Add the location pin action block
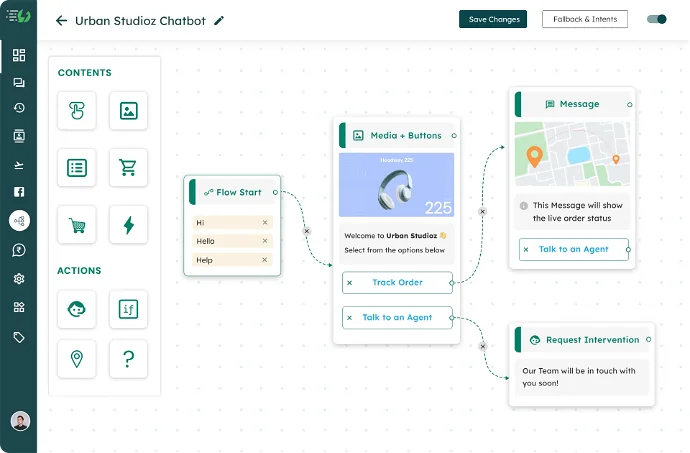 click(x=77, y=359)
